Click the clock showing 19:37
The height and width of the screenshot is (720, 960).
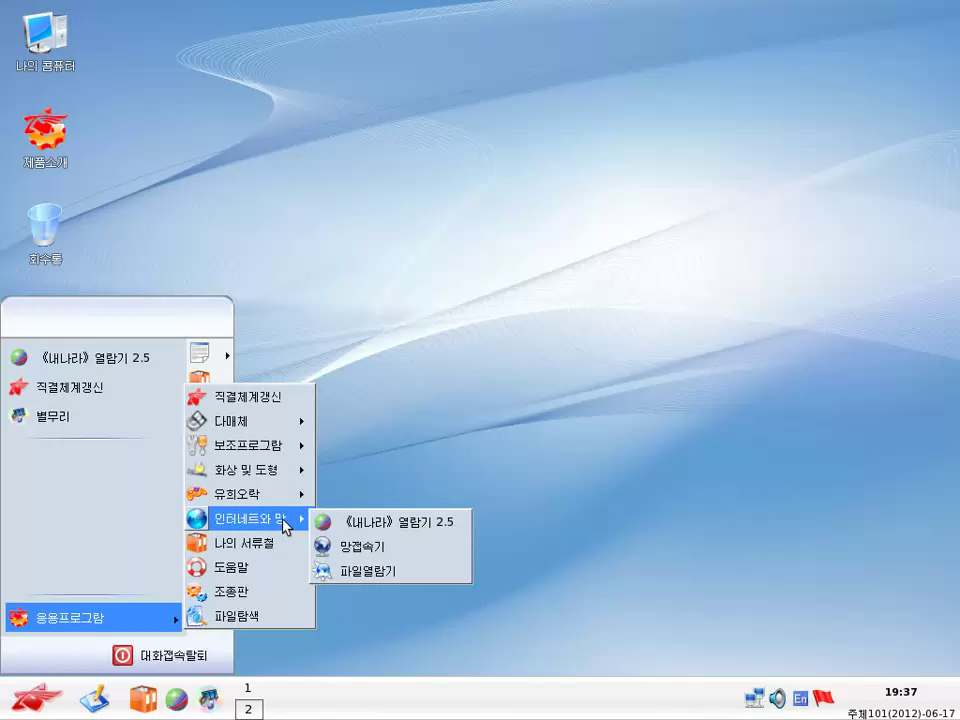(900, 692)
